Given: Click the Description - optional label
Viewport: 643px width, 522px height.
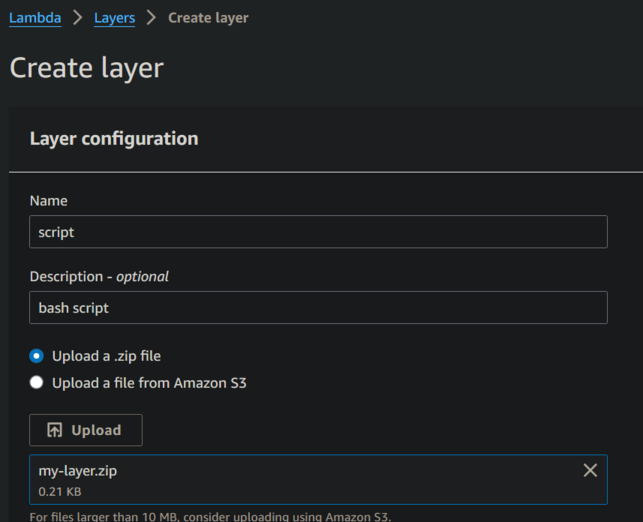Looking at the screenshot, I should [99, 276].
